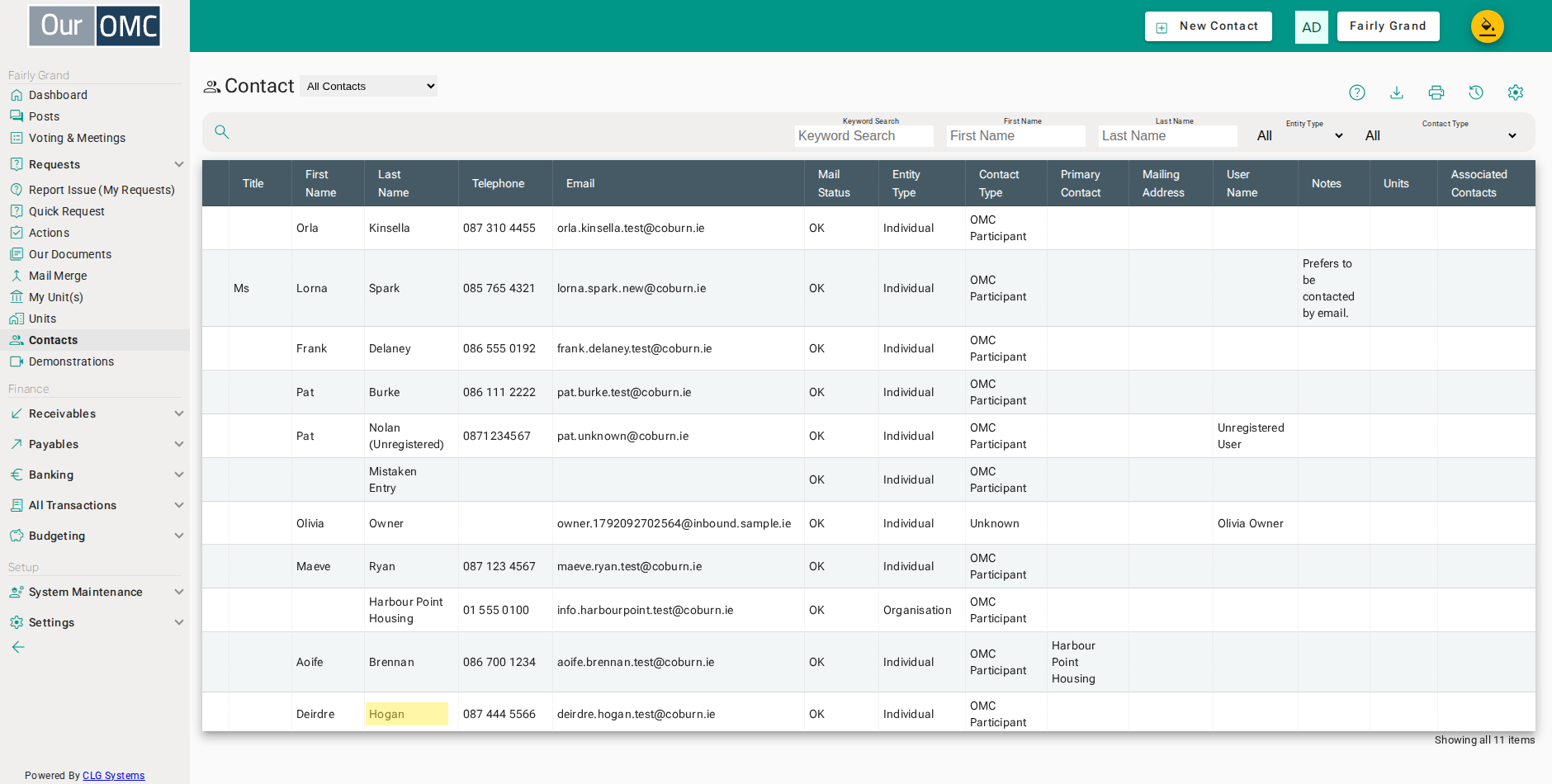The width and height of the screenshot is (1552, 784).
Task: Open the settings gear icon above the table
Action: coord(1516,92)
